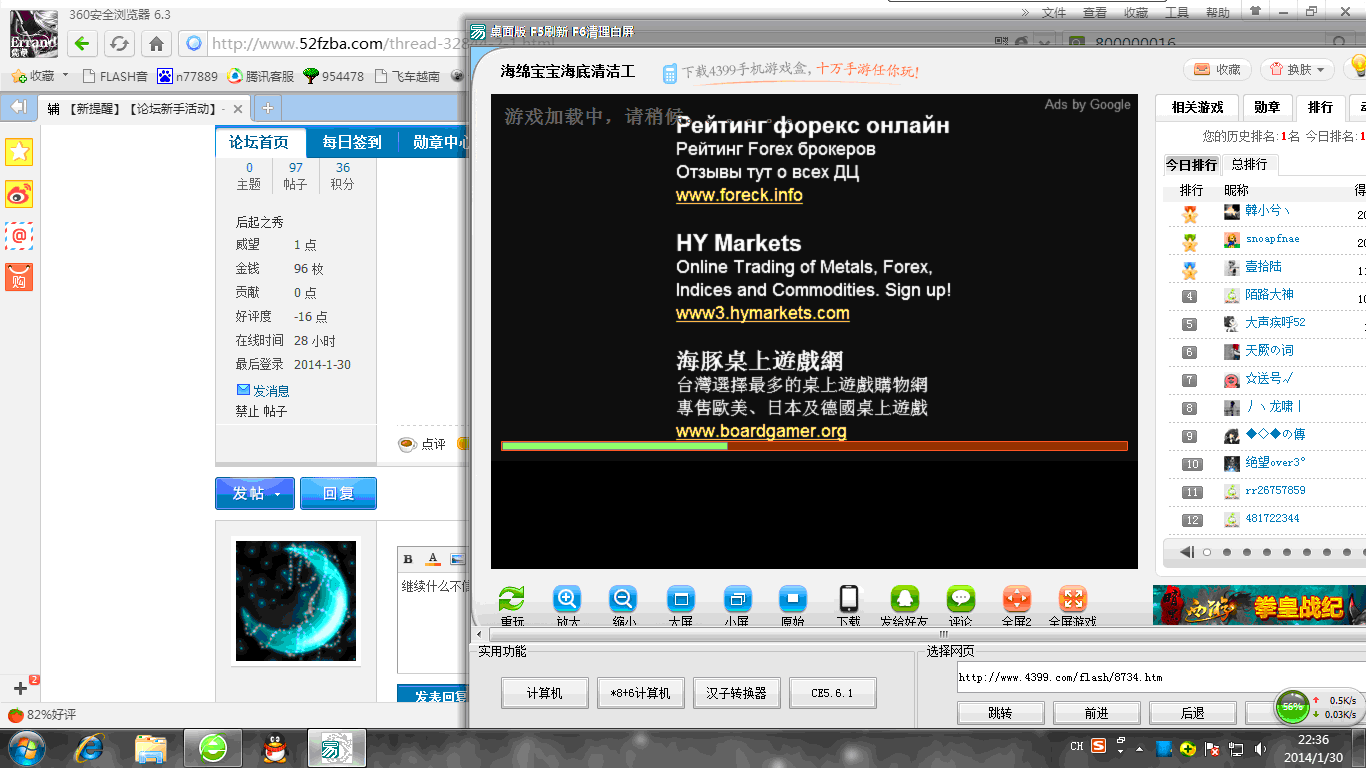Open the 收藏 bookmarks dropdown arrow
The height and width of the screenshot is (768, 1366).
click(x=66, y=75)
